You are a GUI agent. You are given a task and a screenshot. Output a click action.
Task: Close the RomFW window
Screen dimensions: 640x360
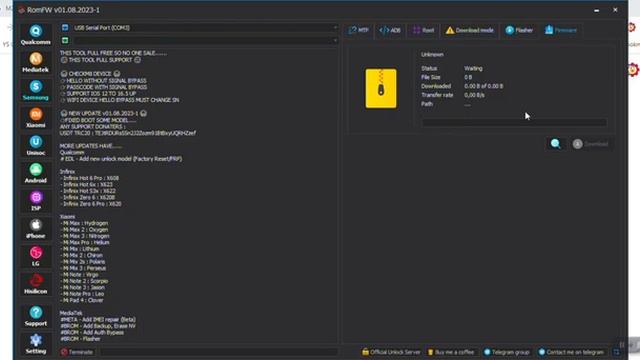(x=615, y=10)
